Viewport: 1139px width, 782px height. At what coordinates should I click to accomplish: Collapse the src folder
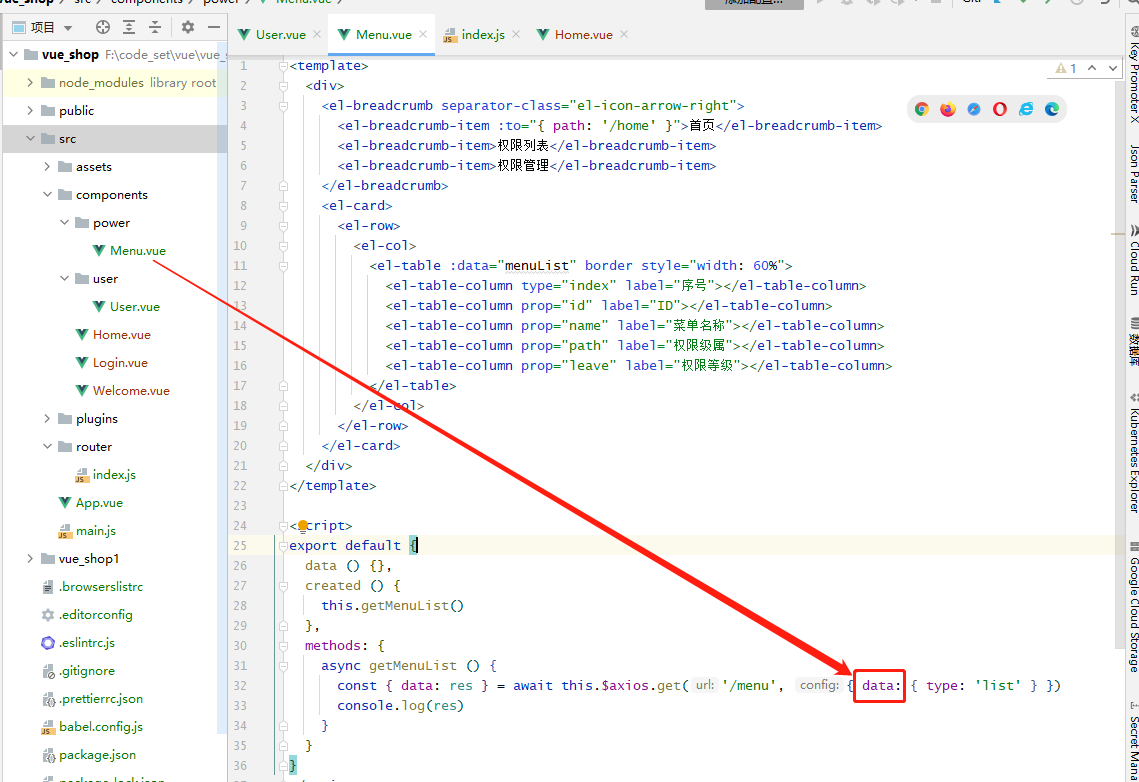[30, 139]
